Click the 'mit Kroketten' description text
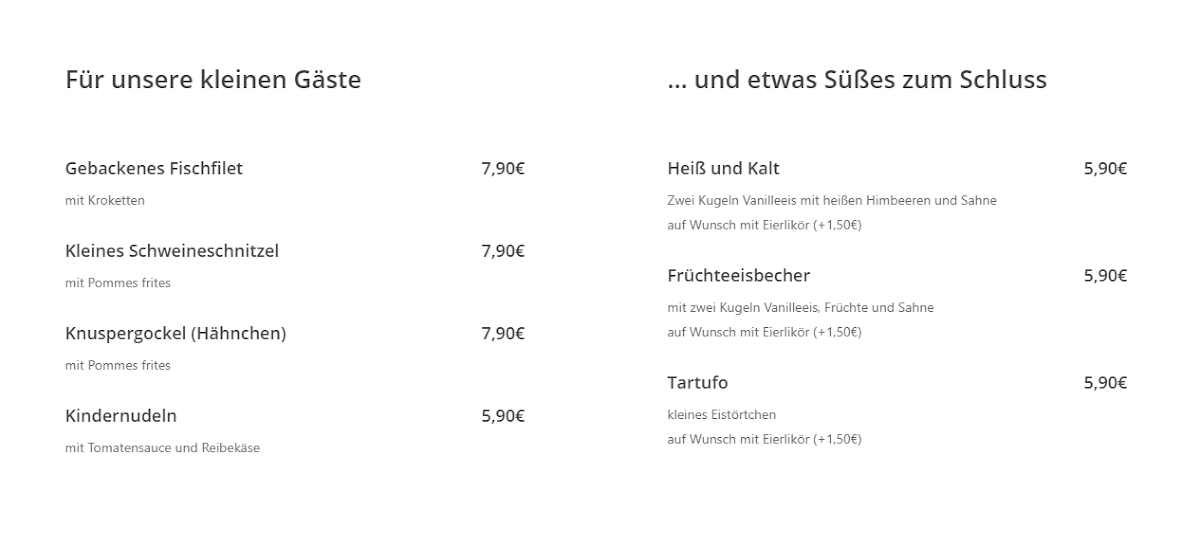The height and width of the screenshot is (547, 1200). pos(105,200)
